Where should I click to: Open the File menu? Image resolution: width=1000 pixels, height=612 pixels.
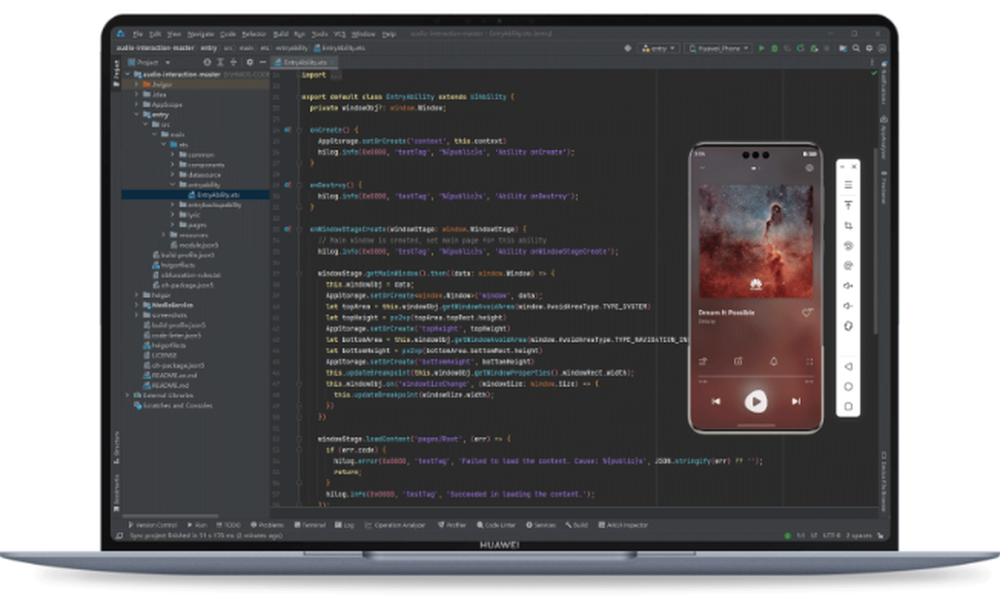tap(137, 34)
